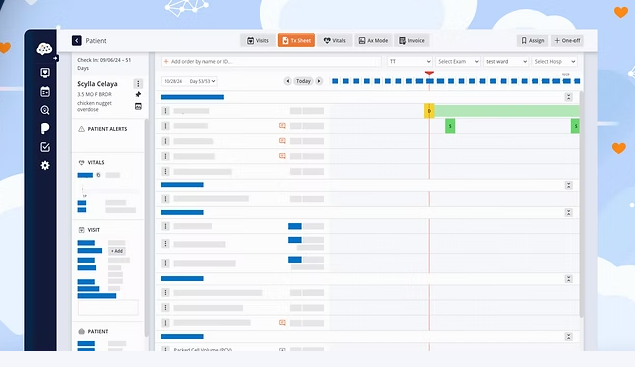Click the Assign button
The height and width of the screenshot is (367, 635).
[533, 41]
